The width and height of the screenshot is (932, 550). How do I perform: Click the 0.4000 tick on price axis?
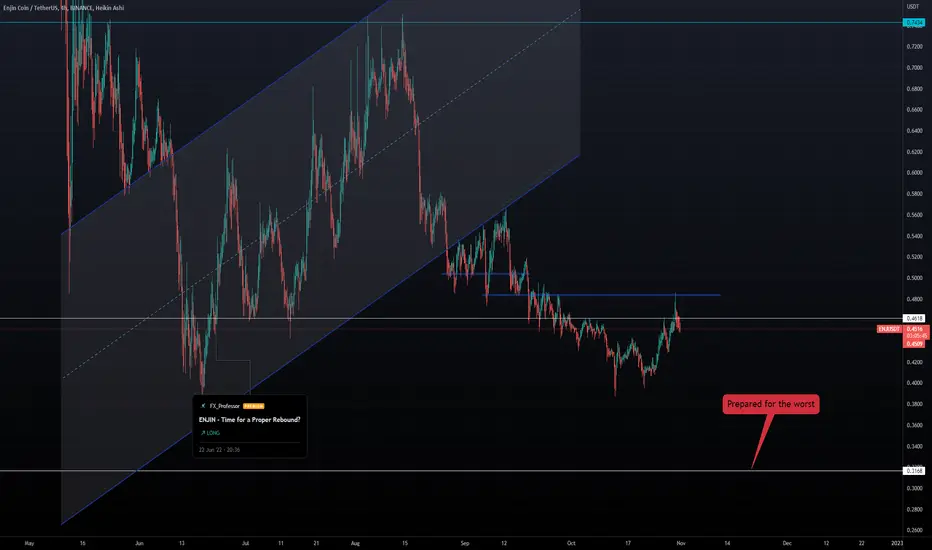click(x=914, y=383)
